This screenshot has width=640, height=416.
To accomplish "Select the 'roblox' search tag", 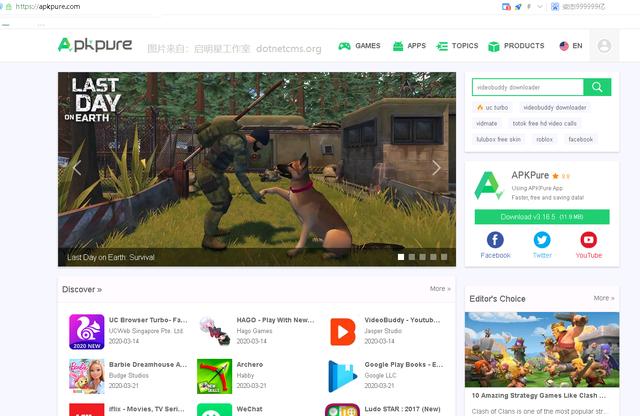I will pyautogui.click(x=544, y=139).
